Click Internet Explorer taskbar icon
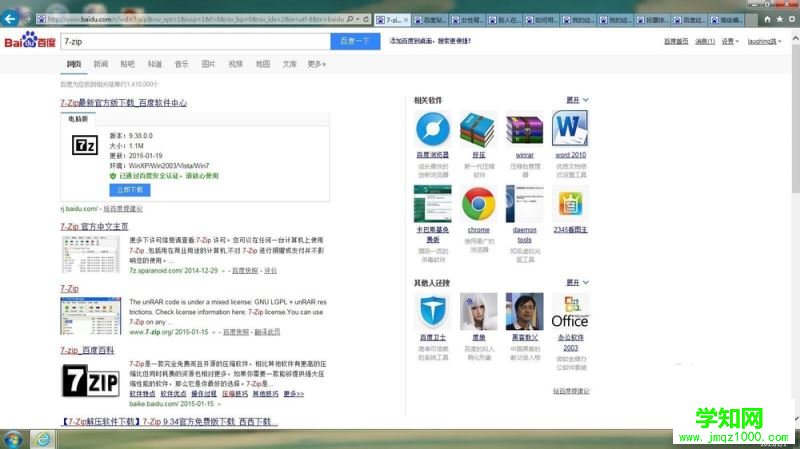Viewport: 800px width, 449px height. point(42,439)
